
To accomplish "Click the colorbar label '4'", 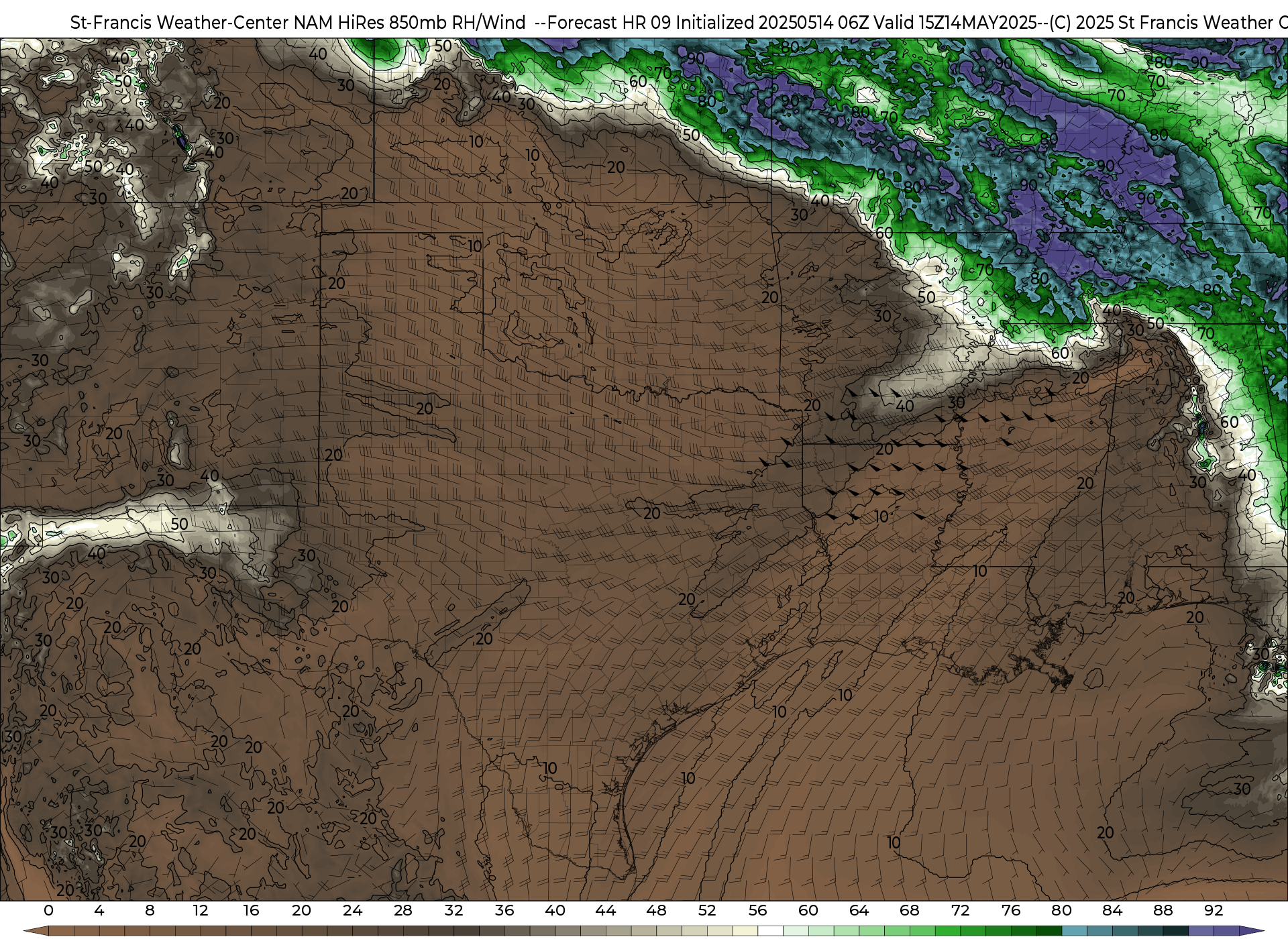I will coord(99,910).
